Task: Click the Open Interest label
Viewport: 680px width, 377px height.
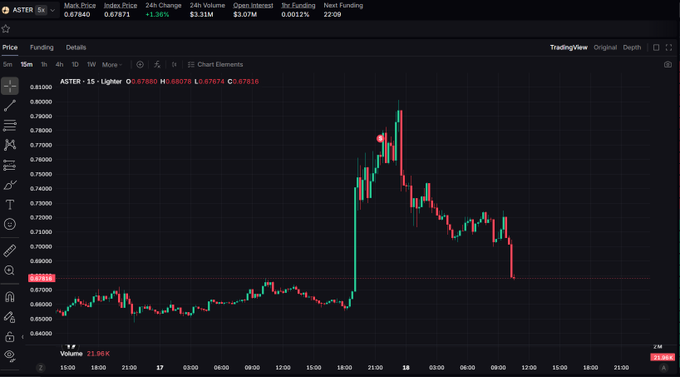Action: click(253, 6)
